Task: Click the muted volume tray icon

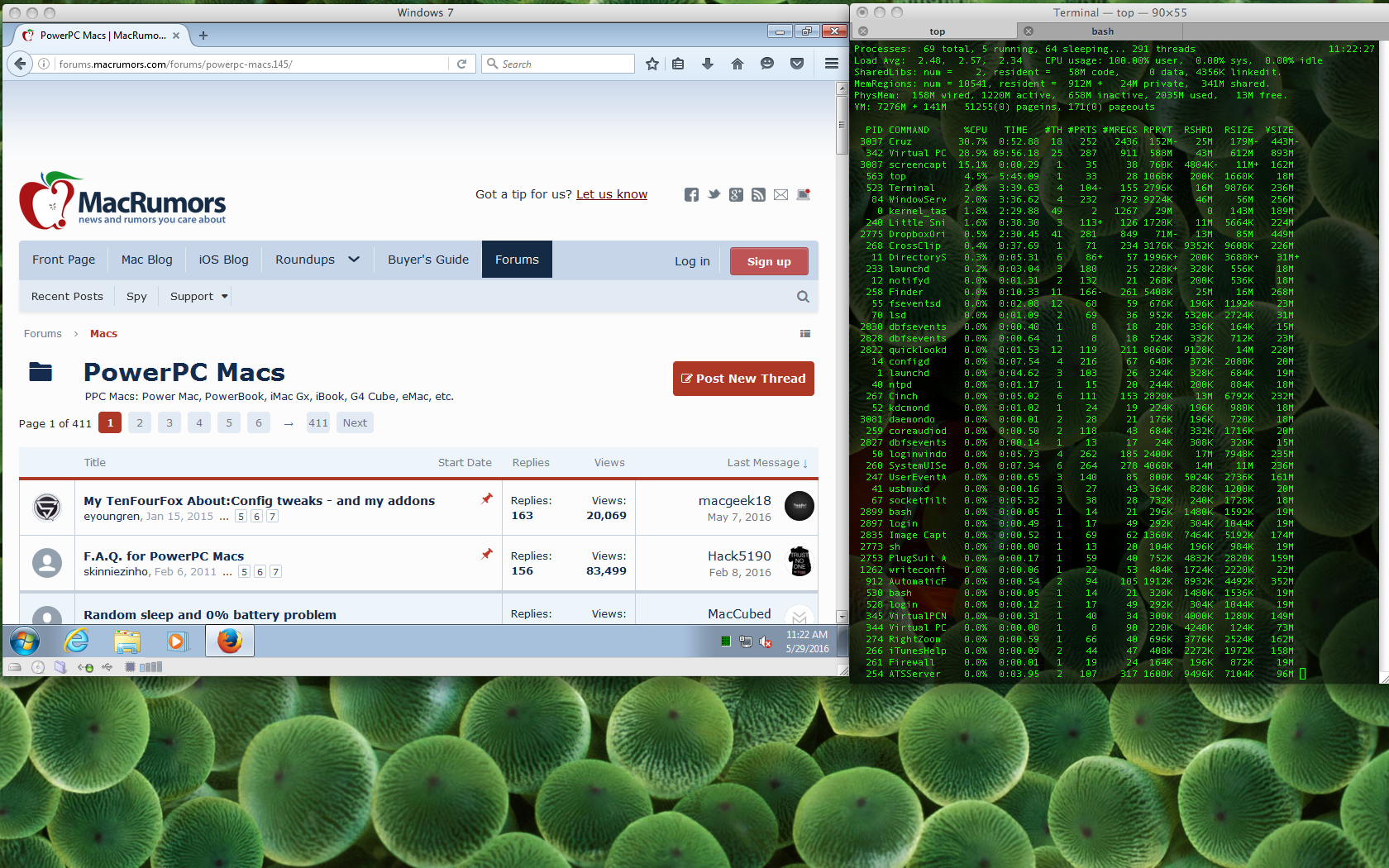Action: pyautogui.click(x=766, y=641)
